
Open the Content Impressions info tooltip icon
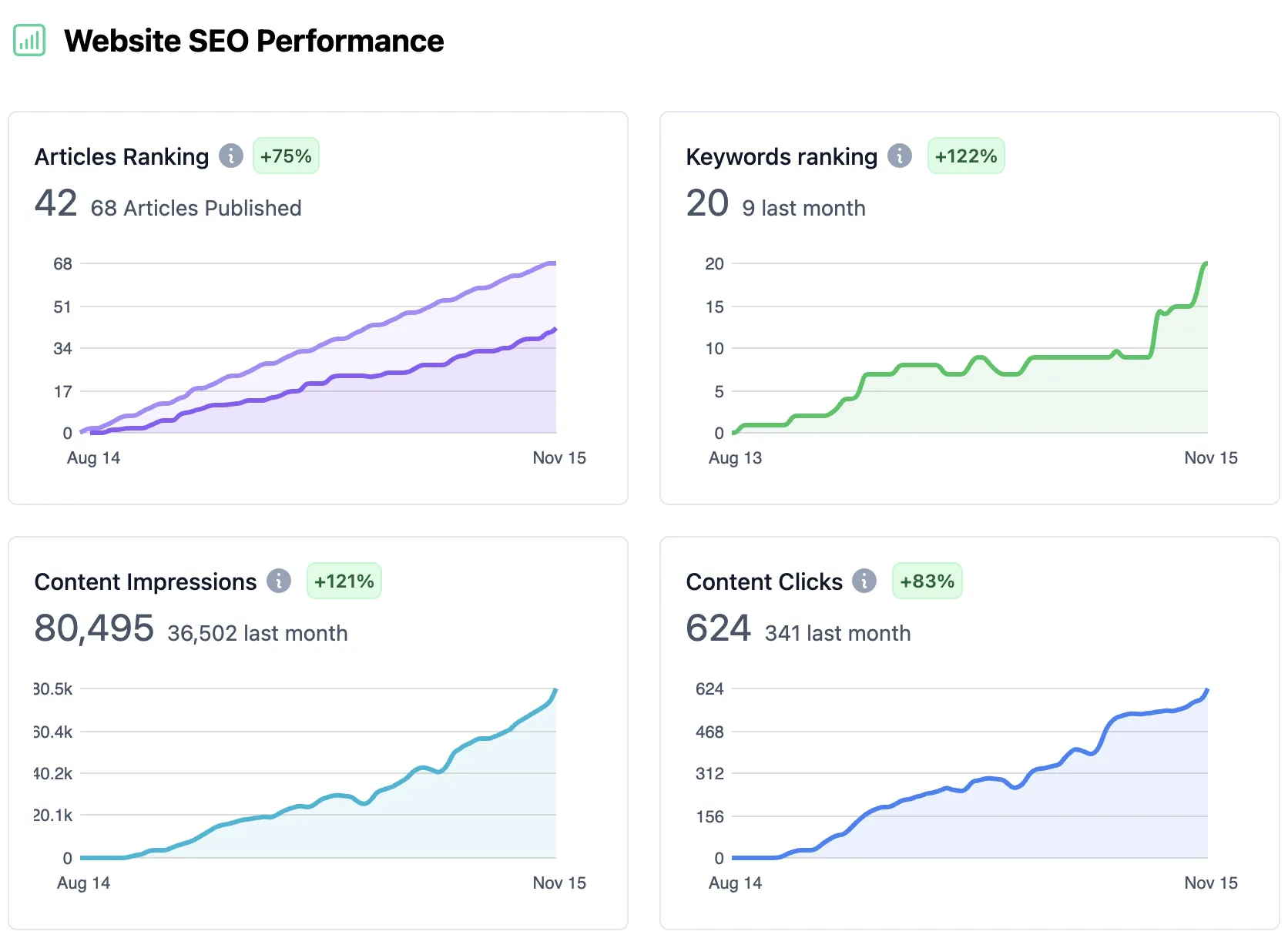[x=278, y=581]
